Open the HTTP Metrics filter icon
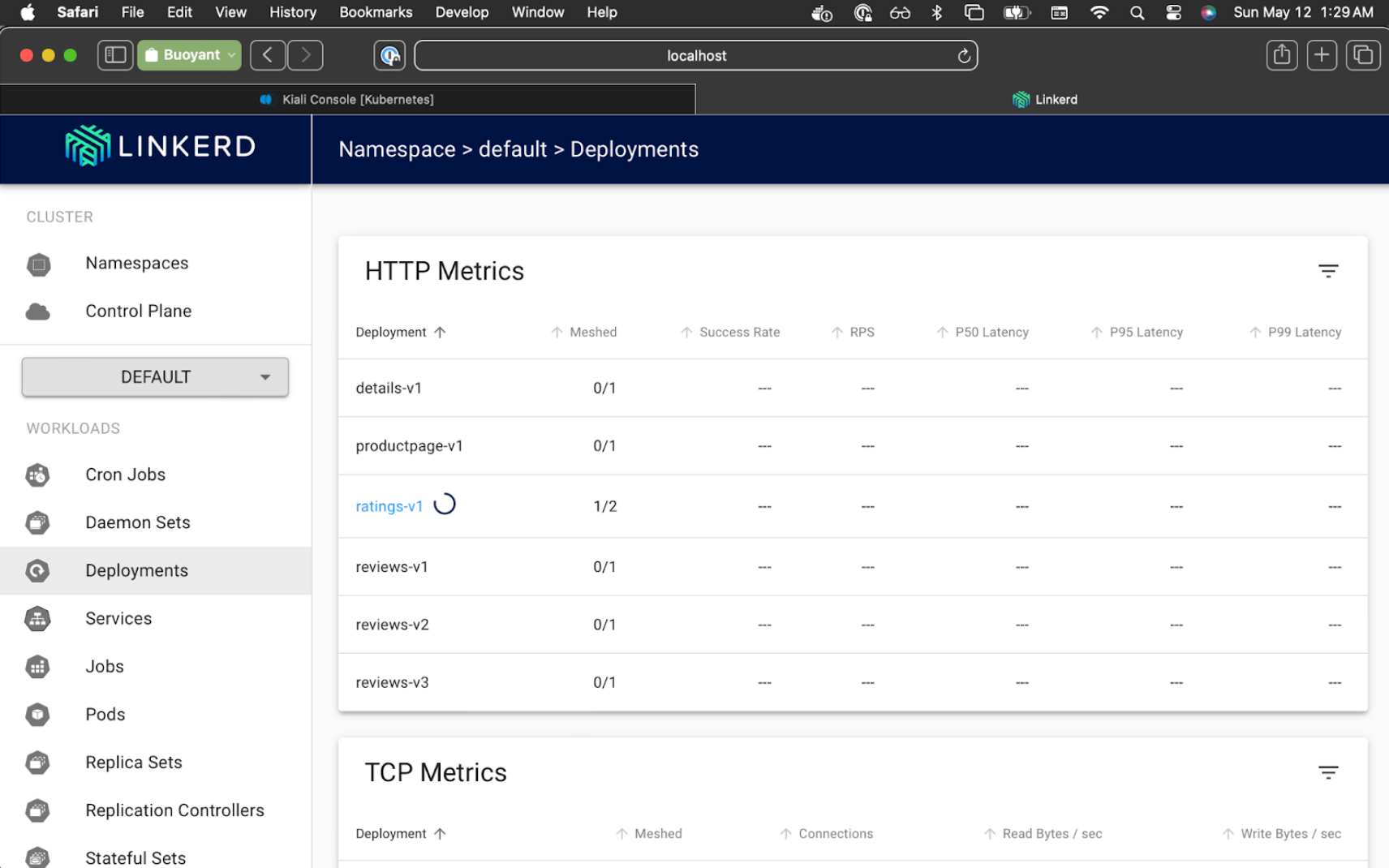The image size is (1389, 868). [1328, 271]
